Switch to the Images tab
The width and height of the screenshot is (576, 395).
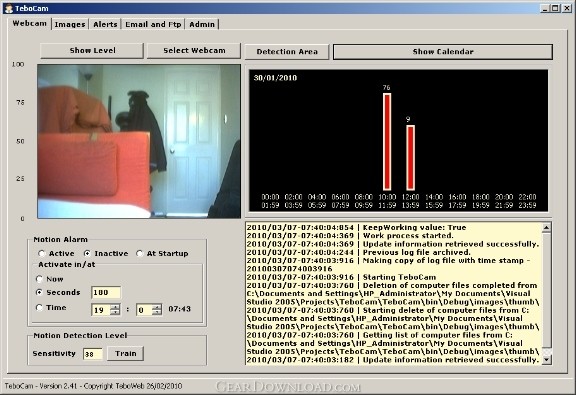click(70, 24)
